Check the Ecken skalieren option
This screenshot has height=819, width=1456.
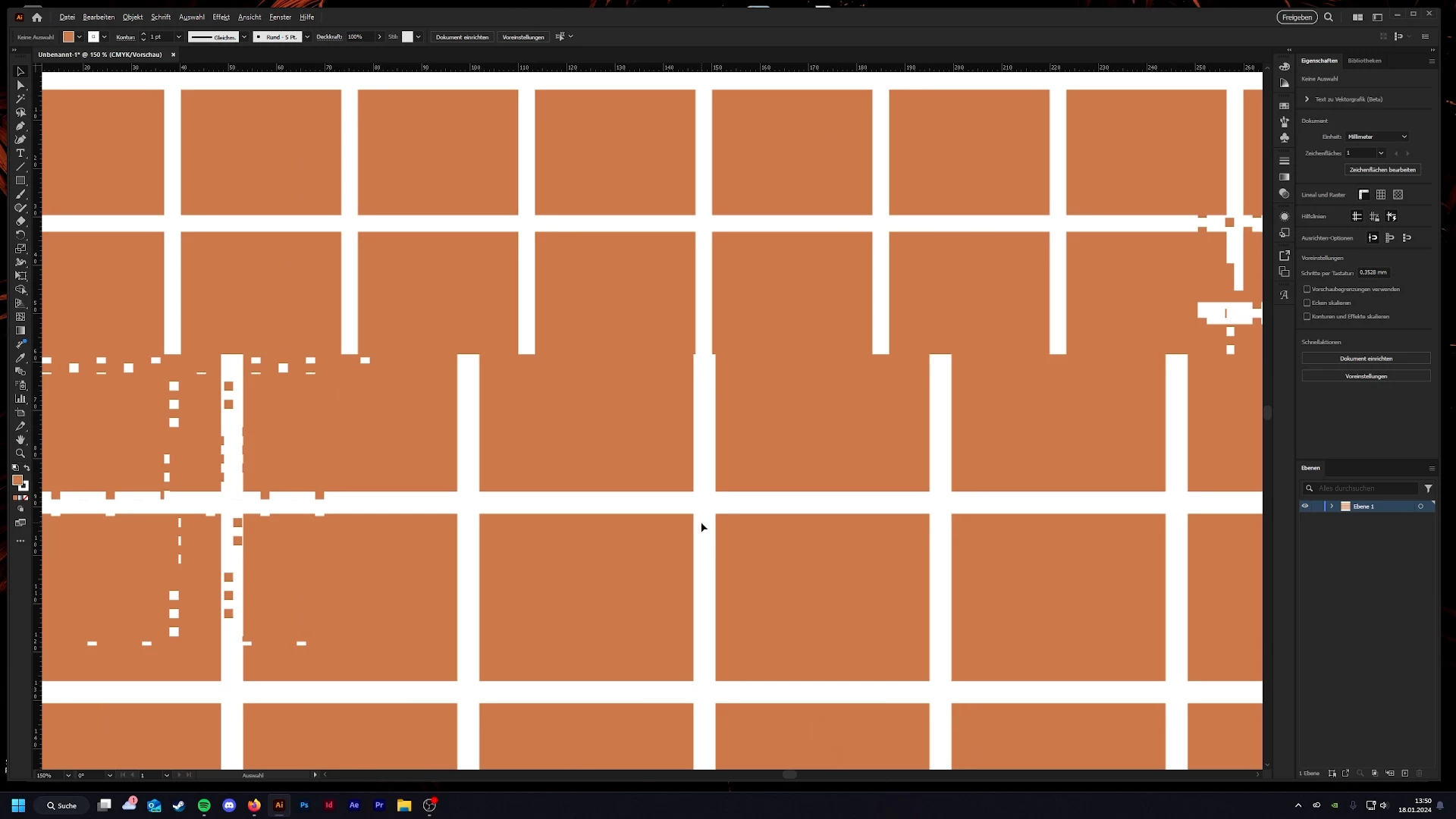[x=1307, y=303]
